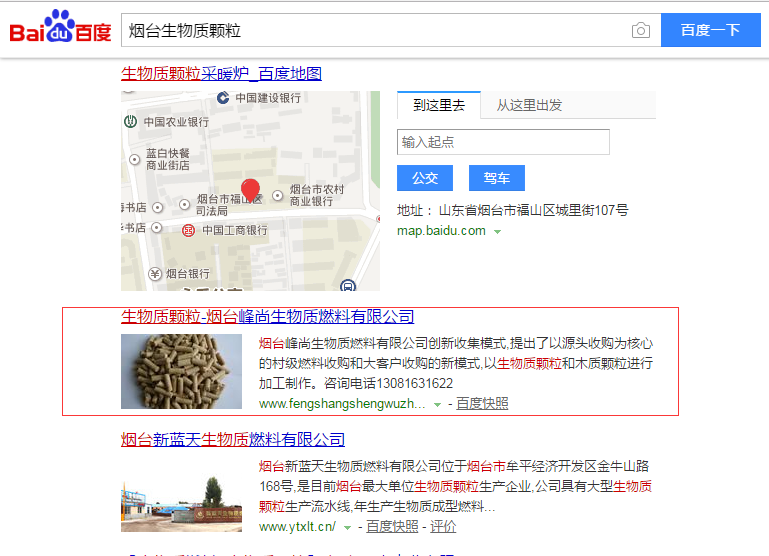
Task: Expand the arrow next to map.baidu.com
Action: [497, 232]
